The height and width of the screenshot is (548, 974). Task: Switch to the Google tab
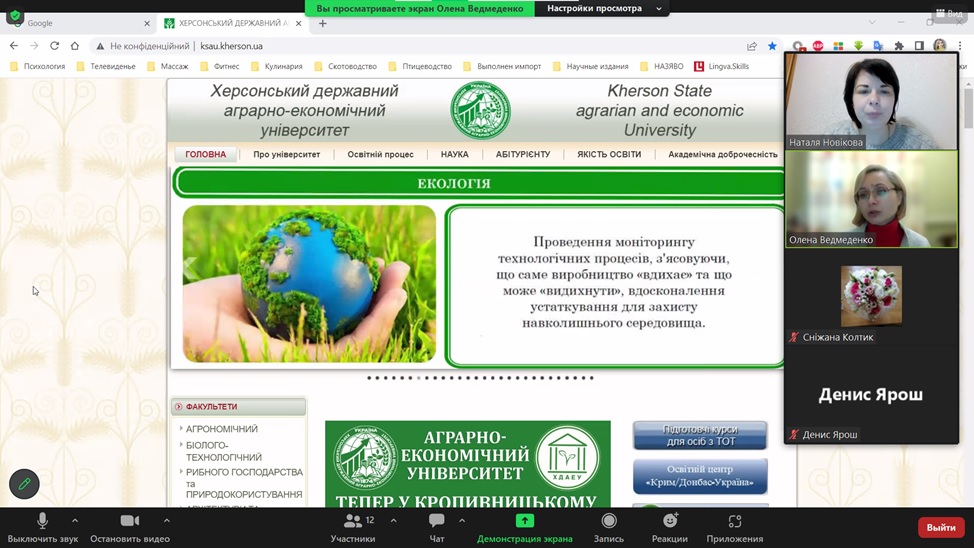[x=81, y=23]
